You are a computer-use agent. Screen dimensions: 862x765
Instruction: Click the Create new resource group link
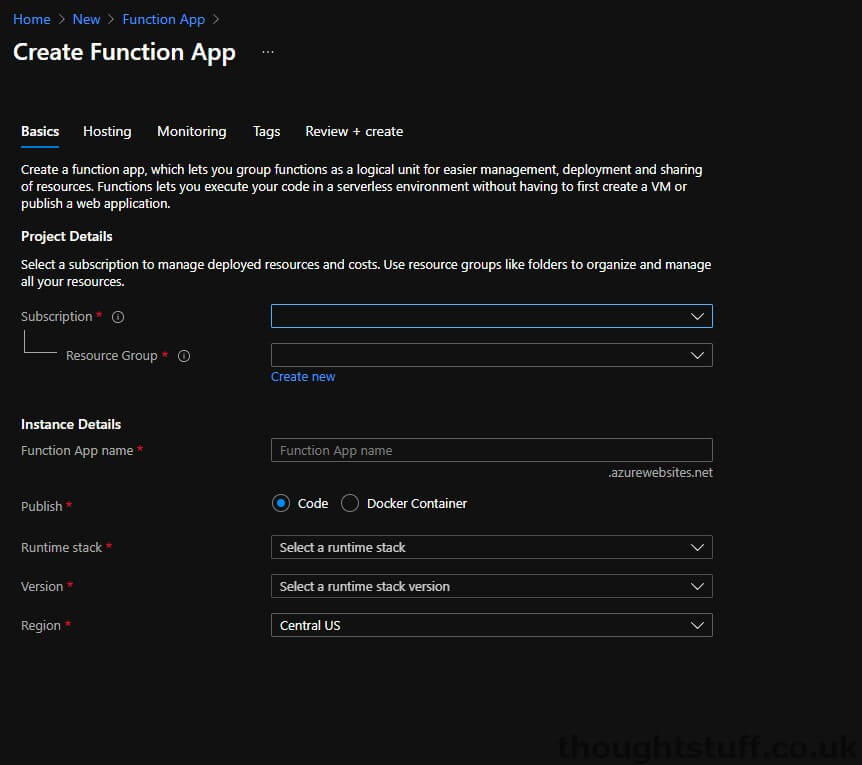303,377
